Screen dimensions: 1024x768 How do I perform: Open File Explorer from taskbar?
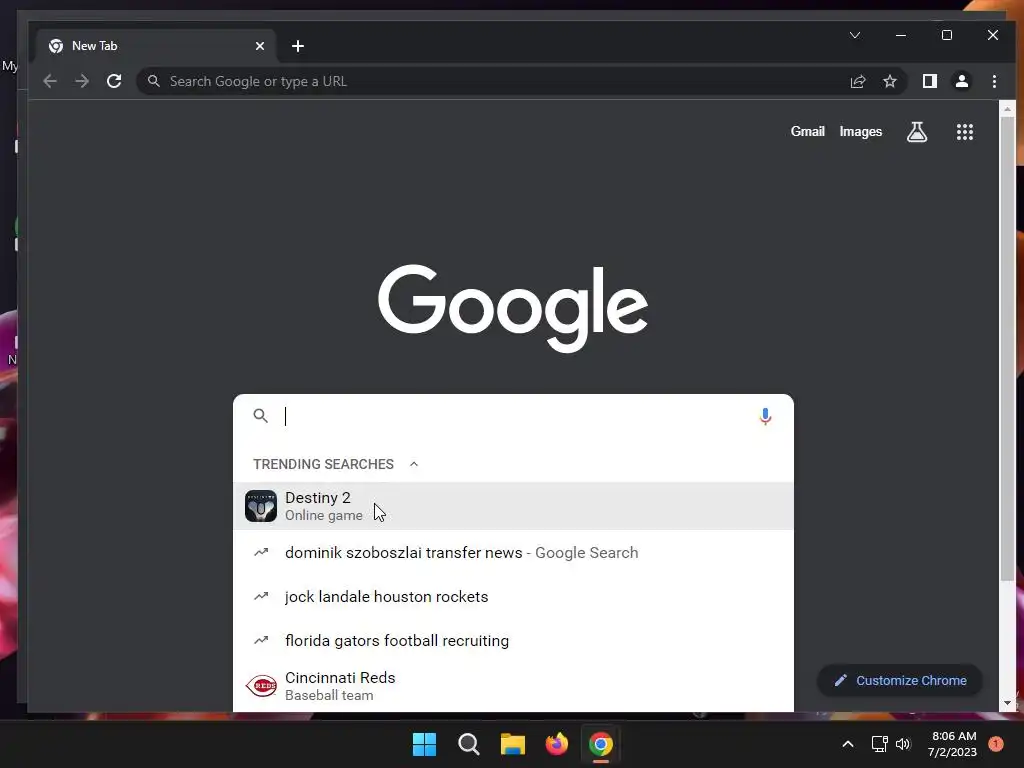(513, 744)
